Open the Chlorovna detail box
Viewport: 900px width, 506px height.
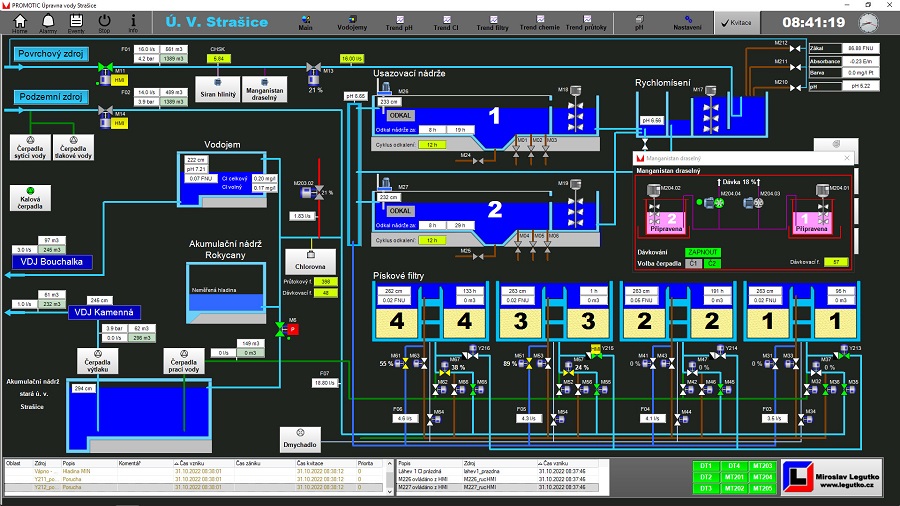[310, 261]
